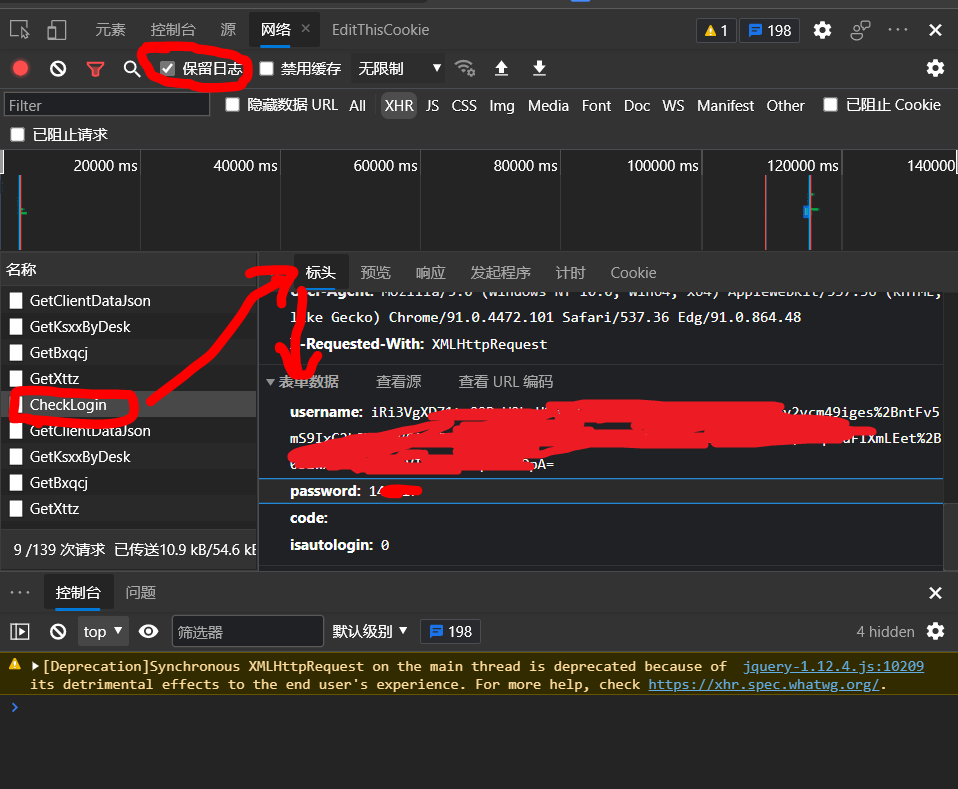Check the 隐藏数据 URL checkbox
This screenshot has height=789, width=958.
tap(232, 105)
